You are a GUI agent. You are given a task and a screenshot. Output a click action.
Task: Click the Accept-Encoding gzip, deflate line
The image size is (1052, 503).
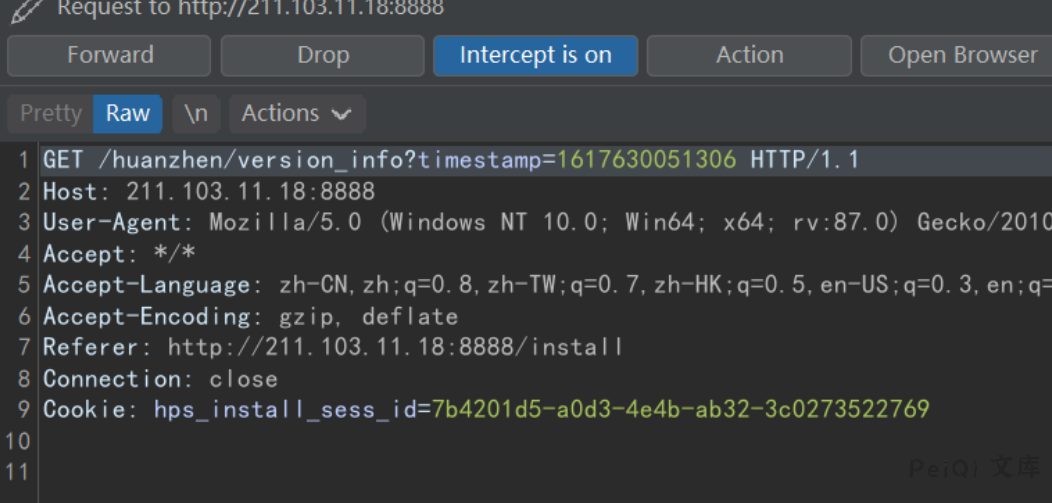click(x=250, y=317)
